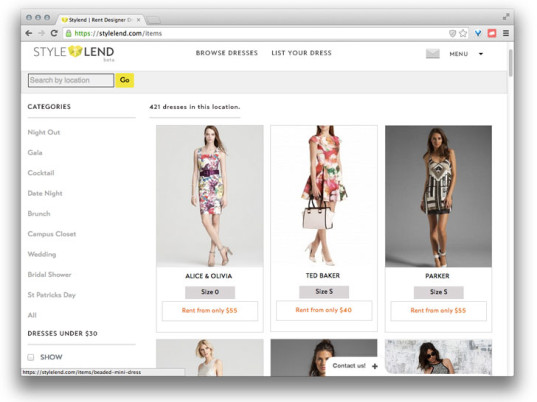
Task: Open the blonde model dress thumbnail
Action: tap(210, 357)
